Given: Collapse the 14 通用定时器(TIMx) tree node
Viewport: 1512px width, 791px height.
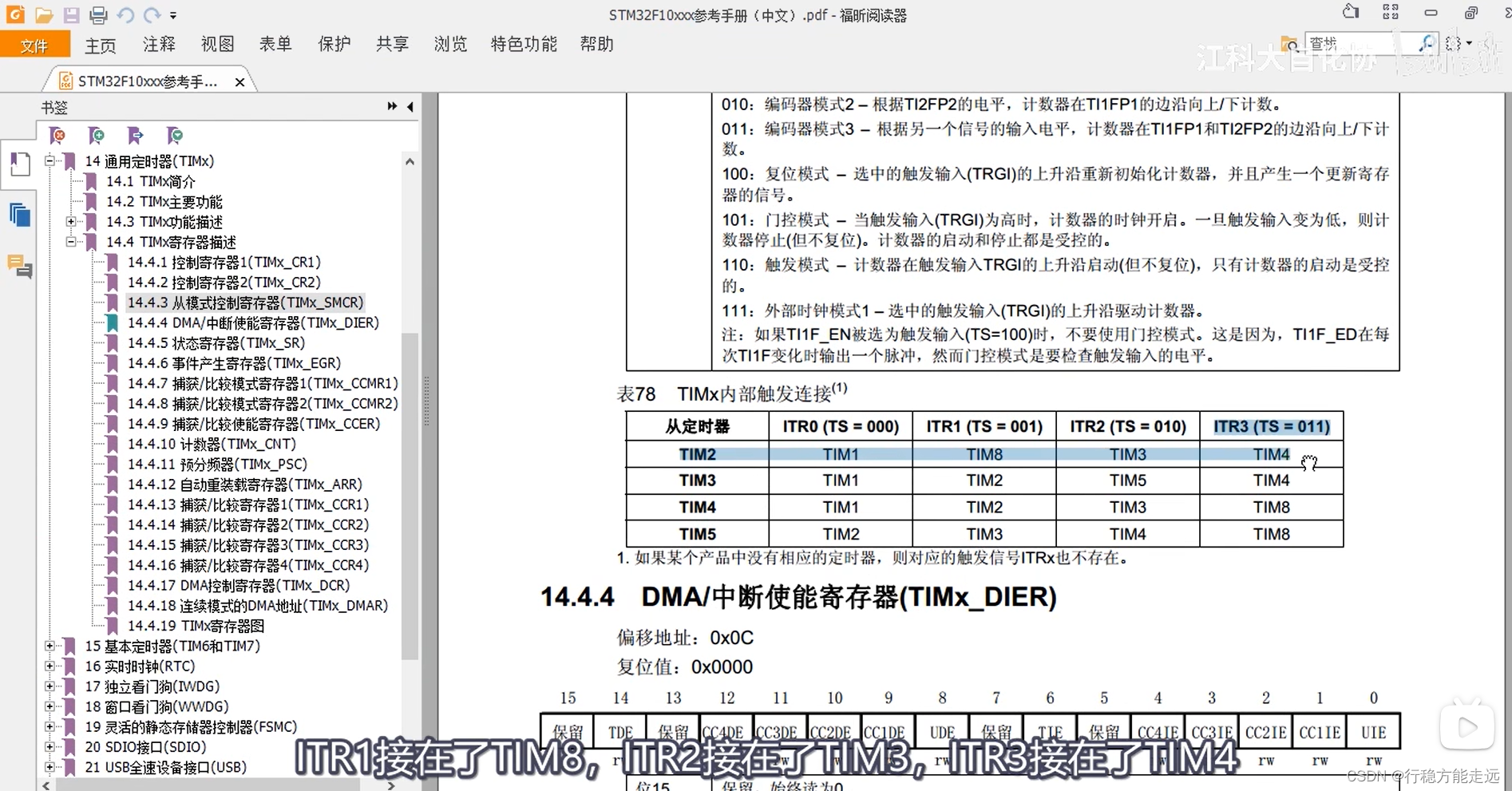Looking at the screenshot, I should 50,160.
